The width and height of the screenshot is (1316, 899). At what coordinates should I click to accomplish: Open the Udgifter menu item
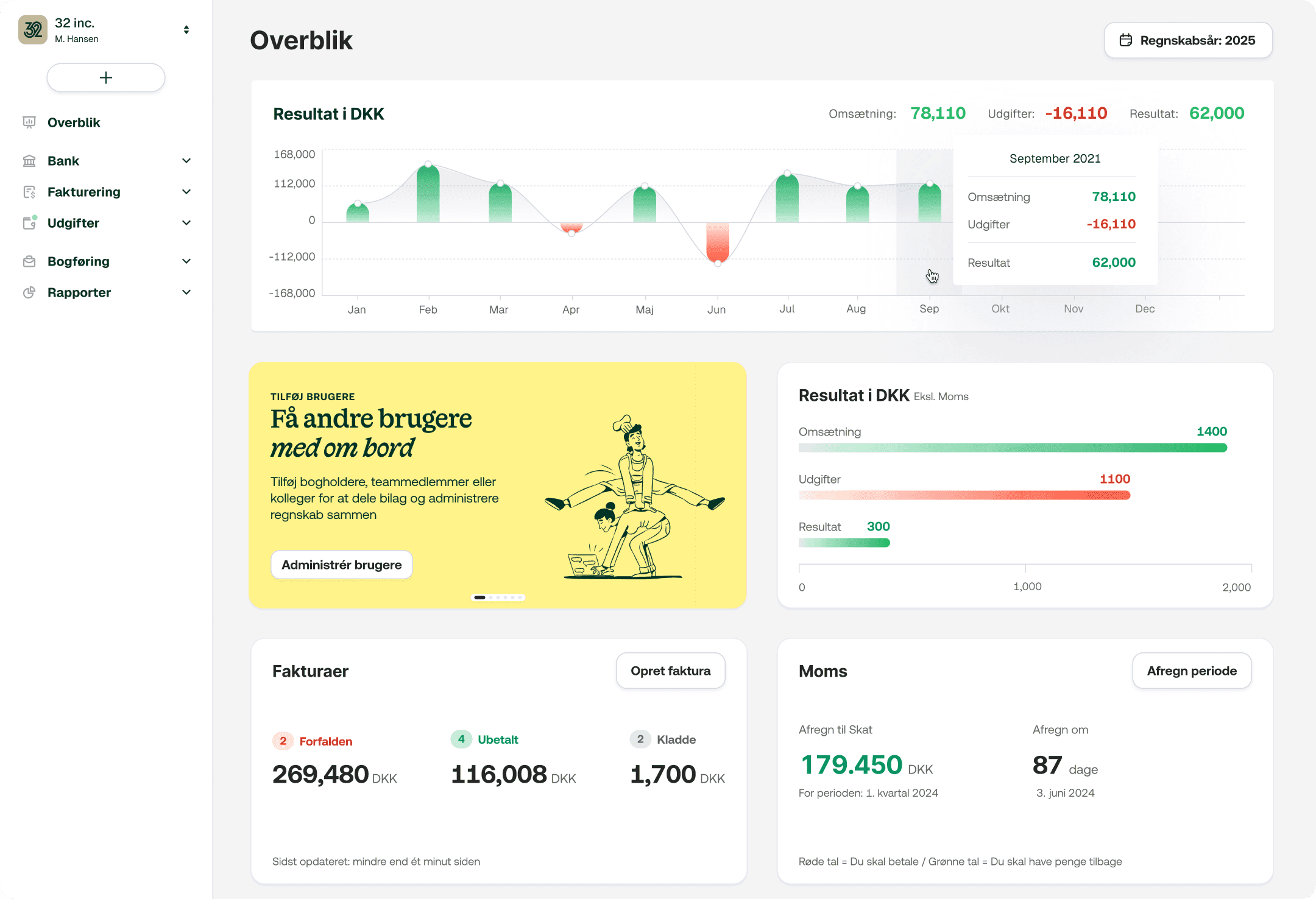[73, 223]
